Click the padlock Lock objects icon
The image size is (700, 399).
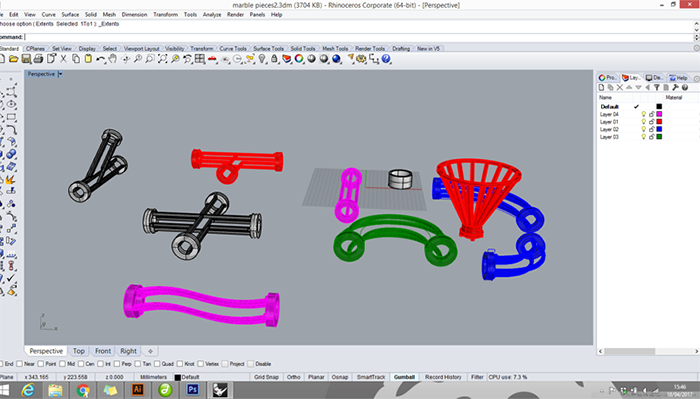[274, 59]
